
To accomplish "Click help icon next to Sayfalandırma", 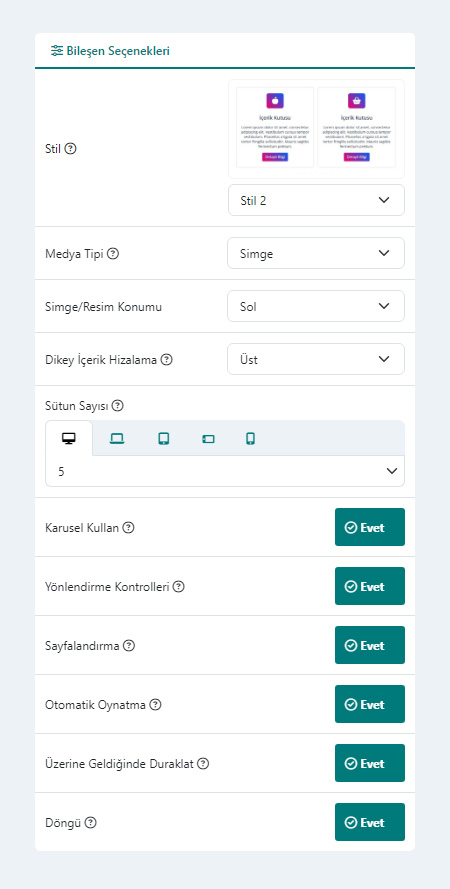I will click(129, 646).
